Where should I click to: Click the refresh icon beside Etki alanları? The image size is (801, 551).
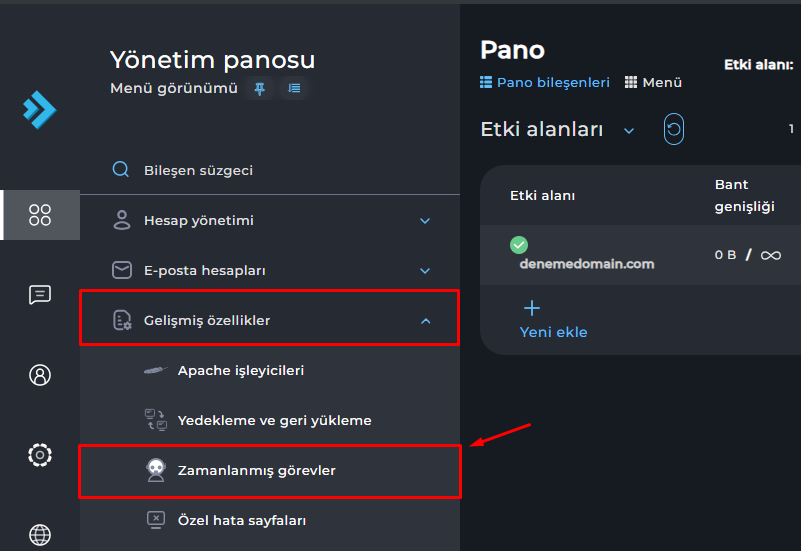pyautogui.click(x=674, y=130)
